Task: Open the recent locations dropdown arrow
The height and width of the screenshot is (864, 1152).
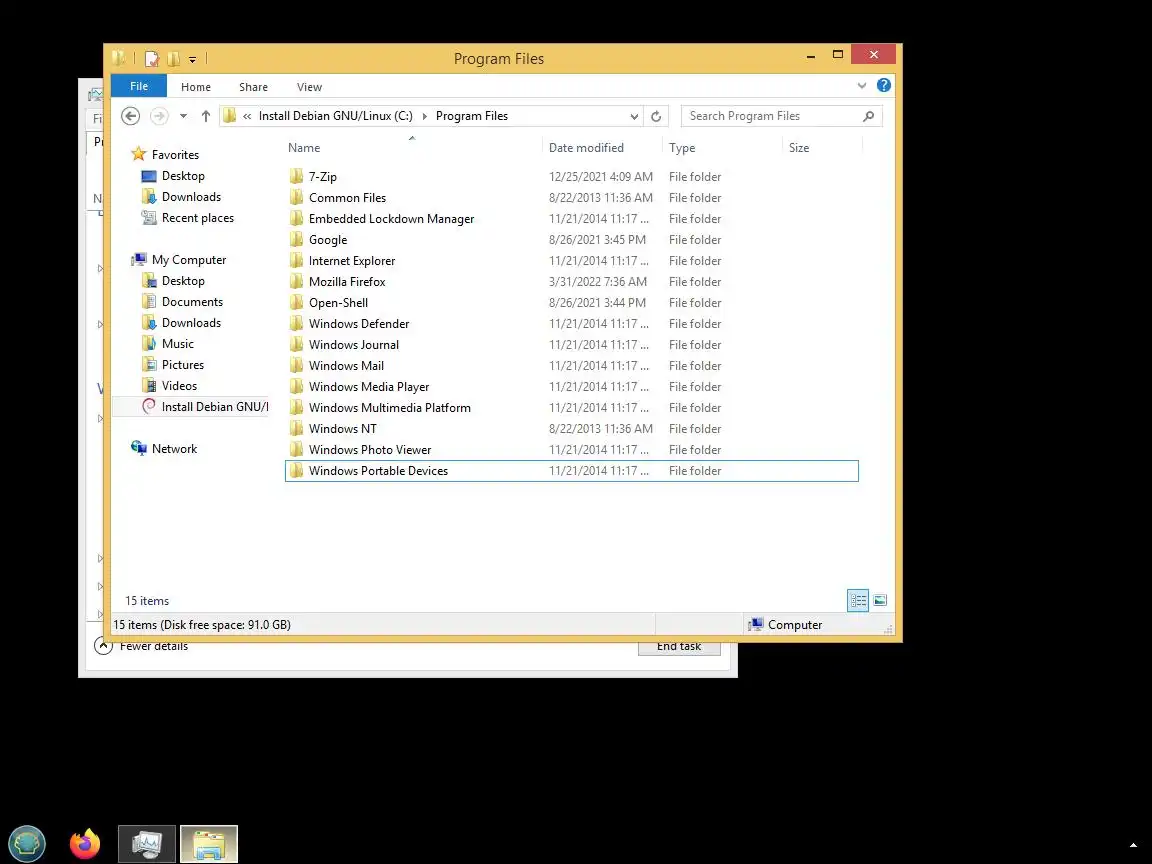Action: 184,116
